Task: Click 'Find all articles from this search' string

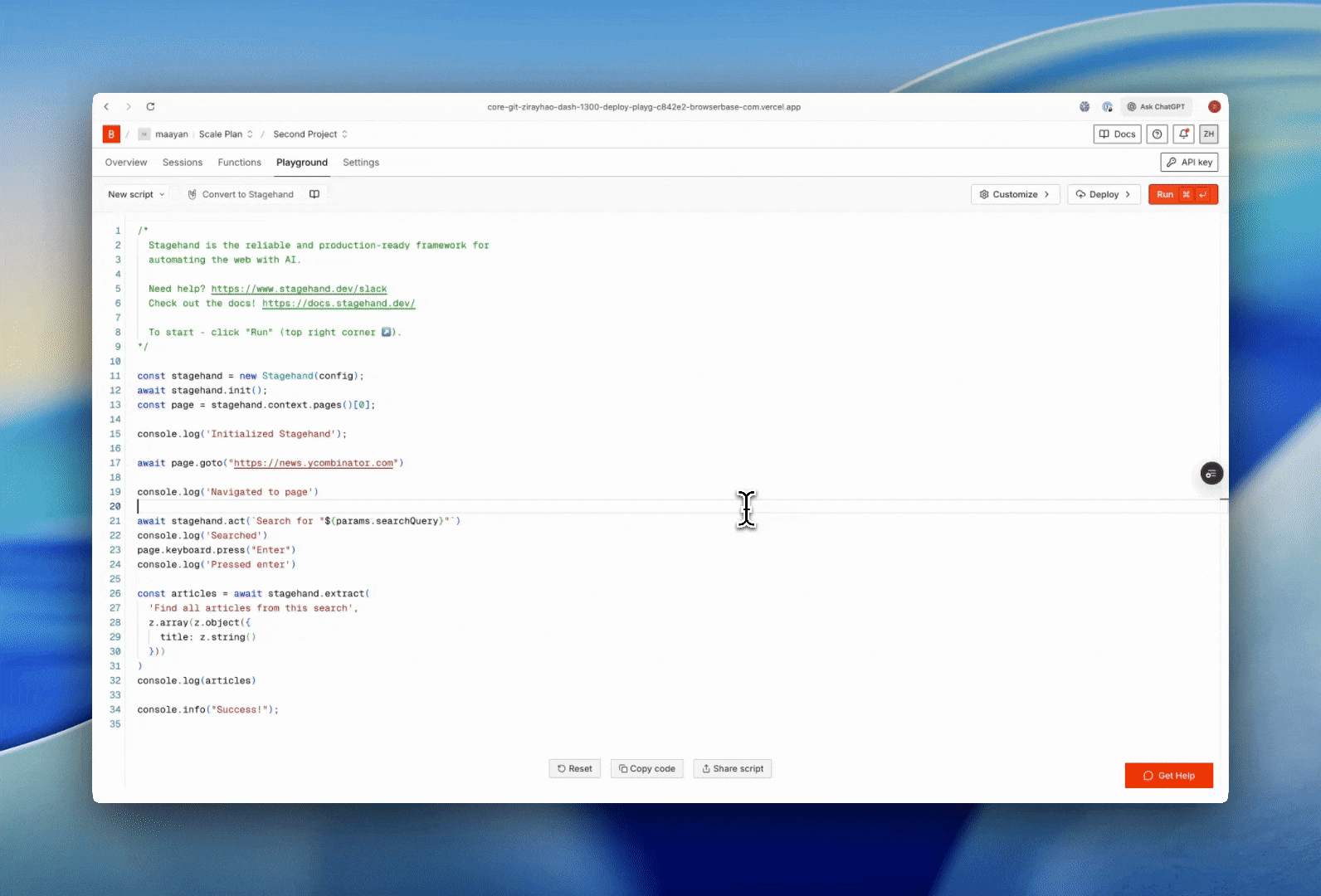Action: [251, 608]
